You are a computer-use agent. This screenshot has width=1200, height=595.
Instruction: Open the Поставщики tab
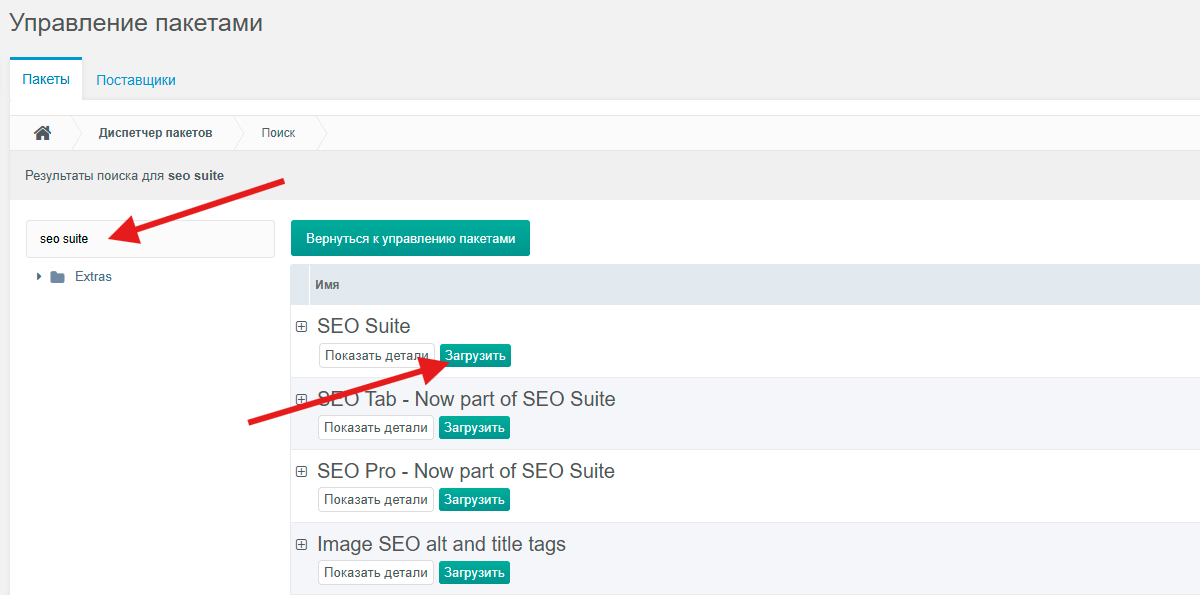(136, 80)
